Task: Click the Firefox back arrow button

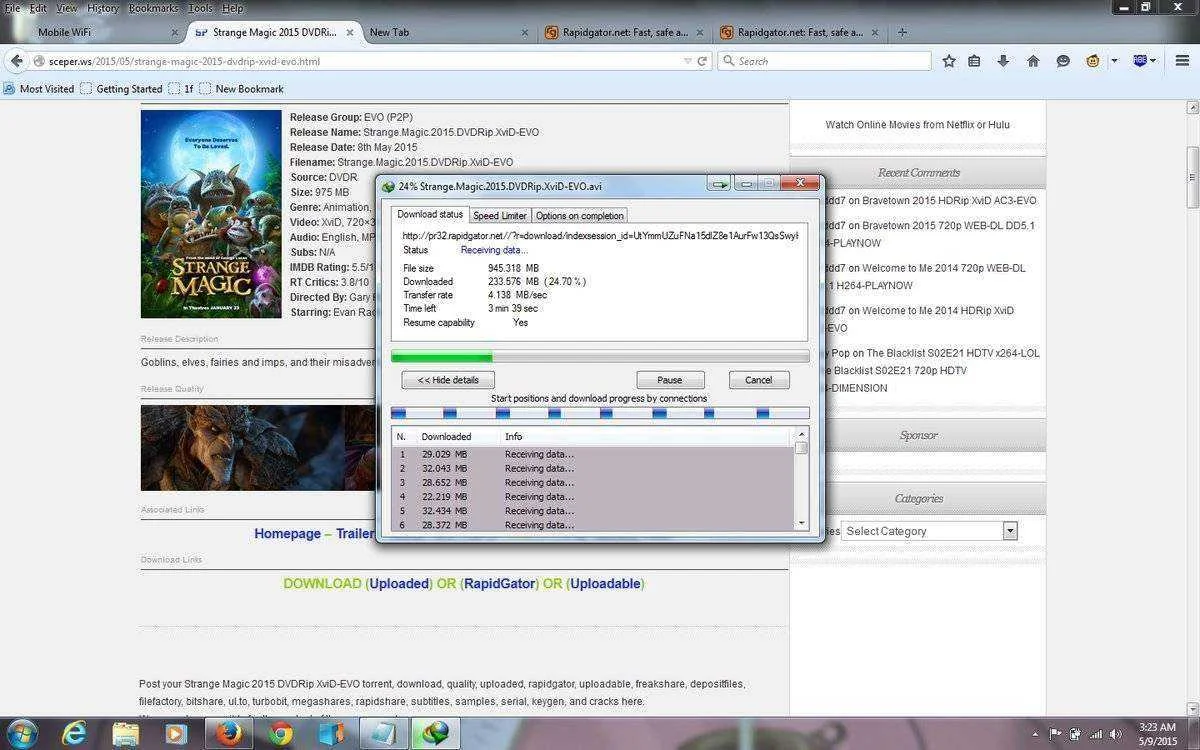Action: point(16,61)
